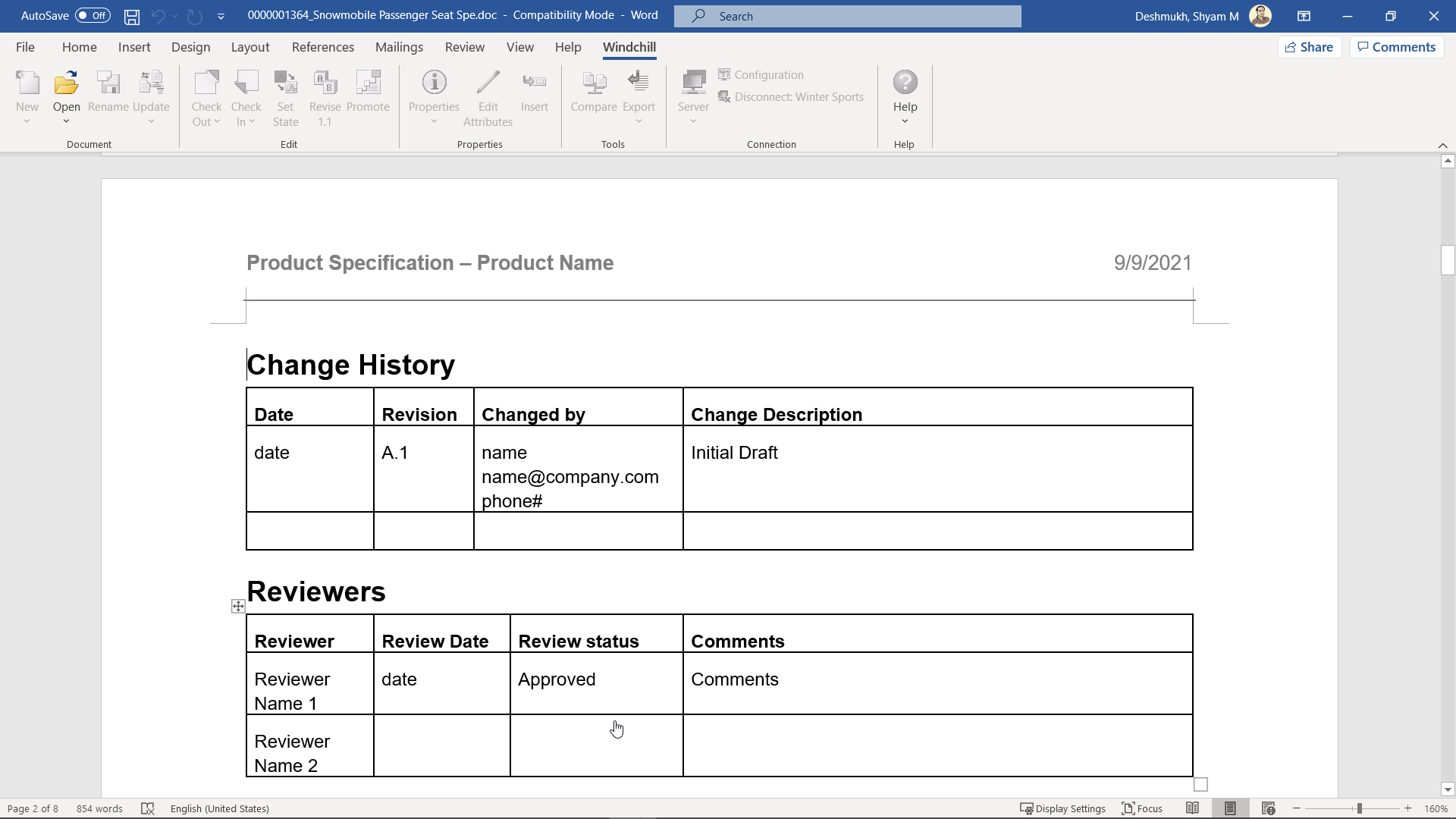Enable Focus mode from the status bar
Screen dimensions: 1456x819
[1142, 808]
